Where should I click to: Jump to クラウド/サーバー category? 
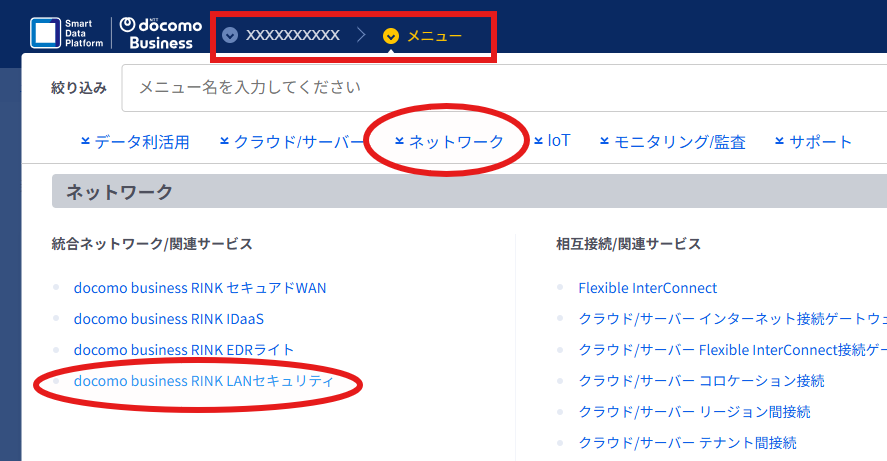click(292, 142)
